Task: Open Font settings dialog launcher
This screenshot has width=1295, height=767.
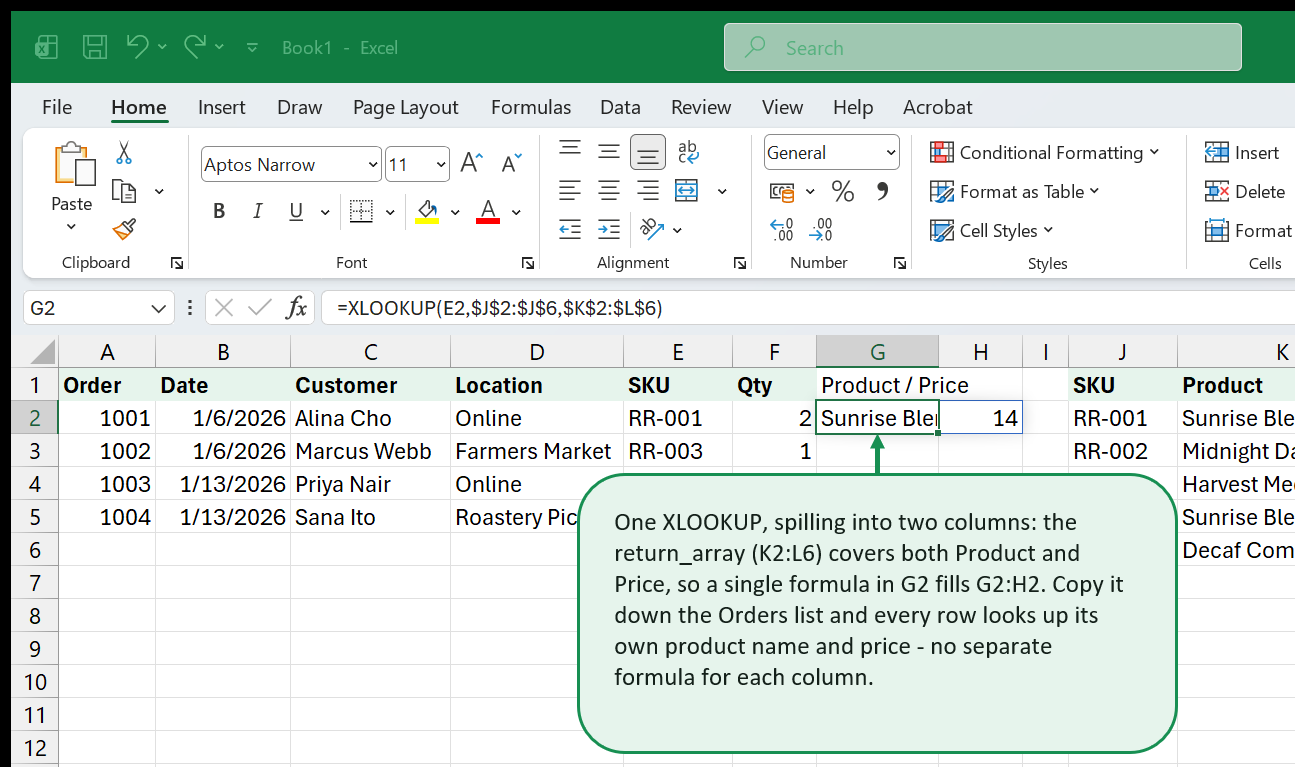Action: click(x=527, y=263)
